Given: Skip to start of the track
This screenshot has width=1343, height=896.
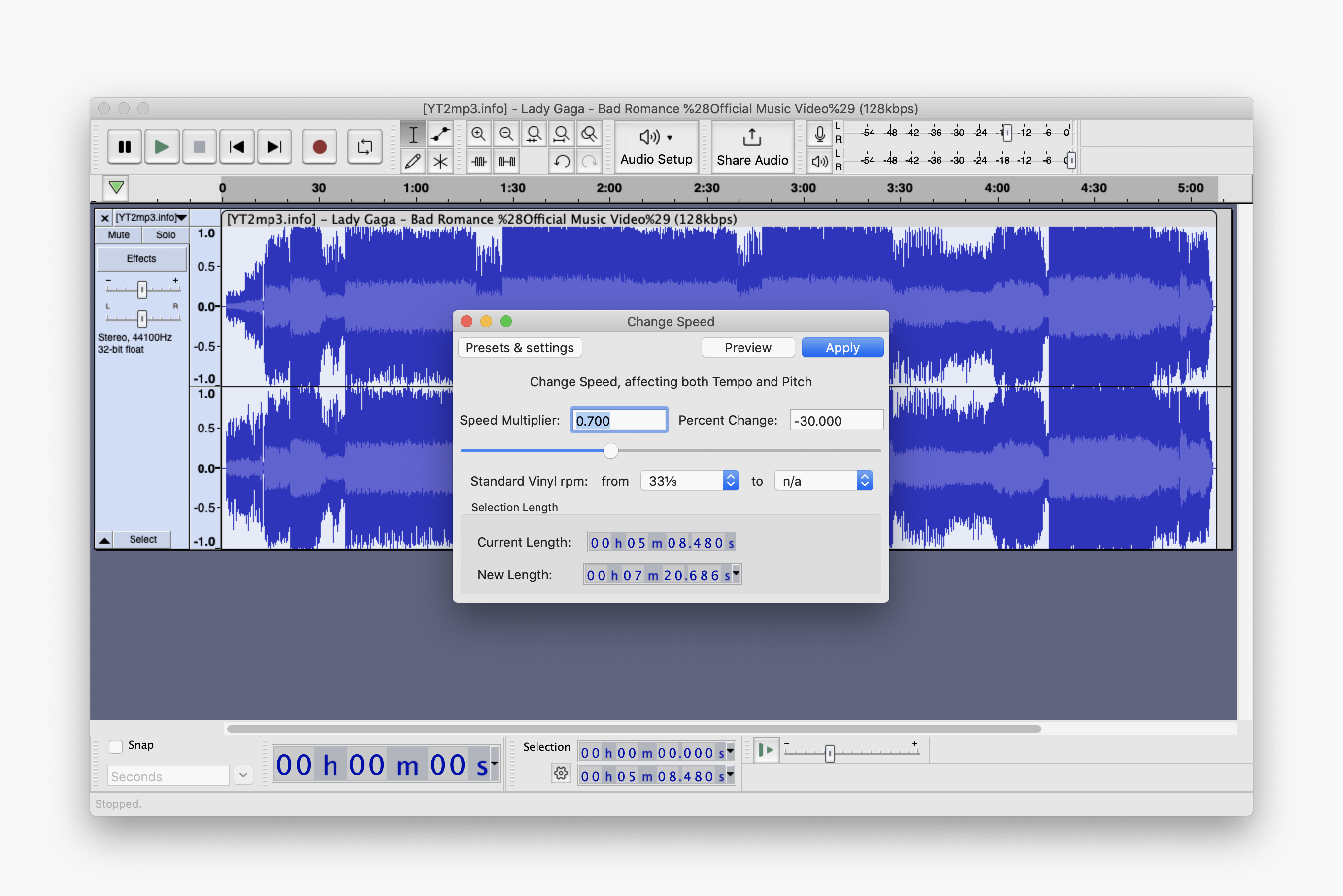Looking at the screenshot, I should 236,147.
